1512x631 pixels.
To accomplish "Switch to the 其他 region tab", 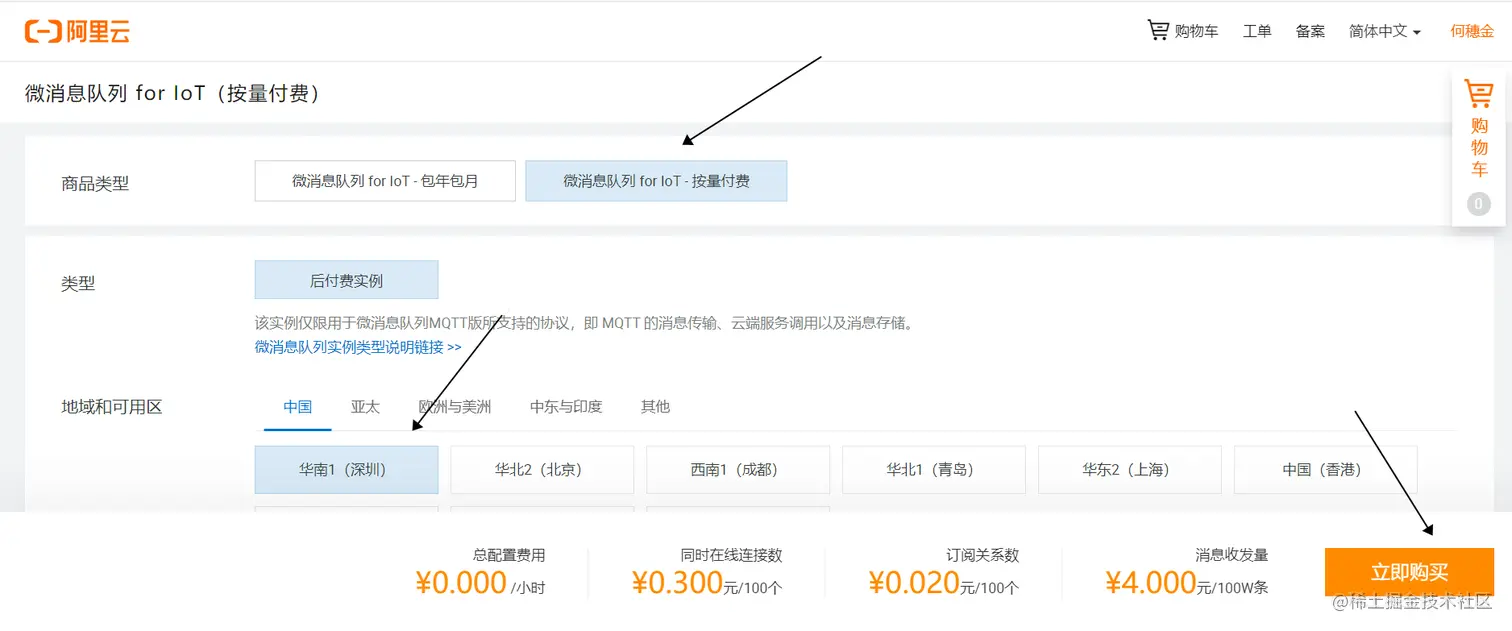I will pos(655,407).
